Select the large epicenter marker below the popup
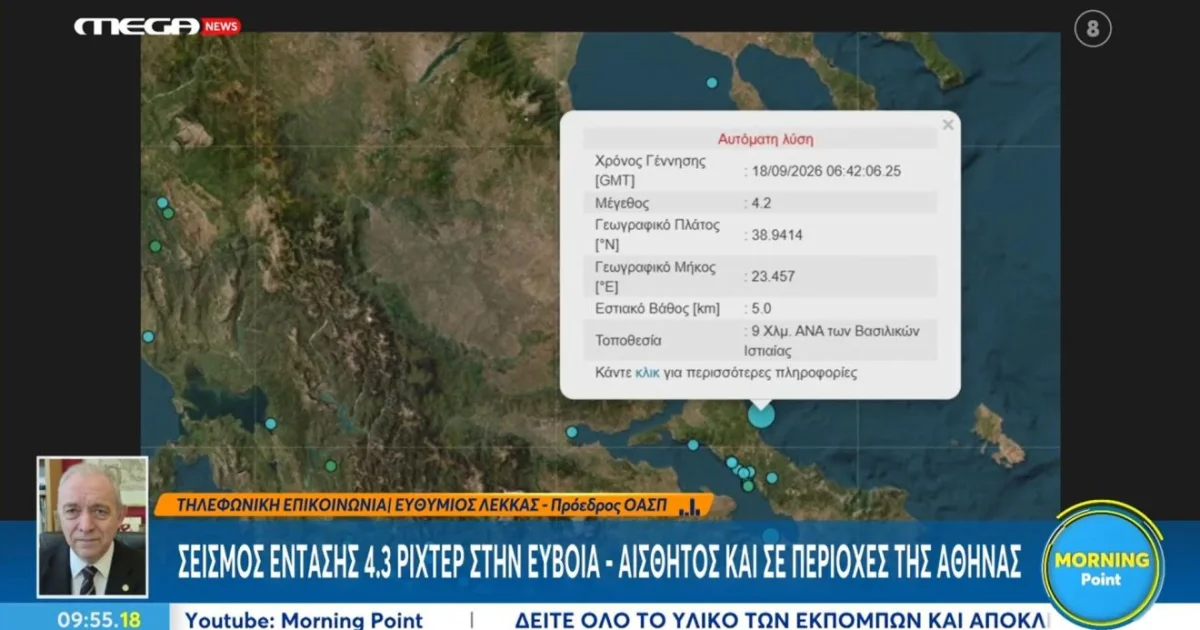1200x630 pixels. coord(761,414)
